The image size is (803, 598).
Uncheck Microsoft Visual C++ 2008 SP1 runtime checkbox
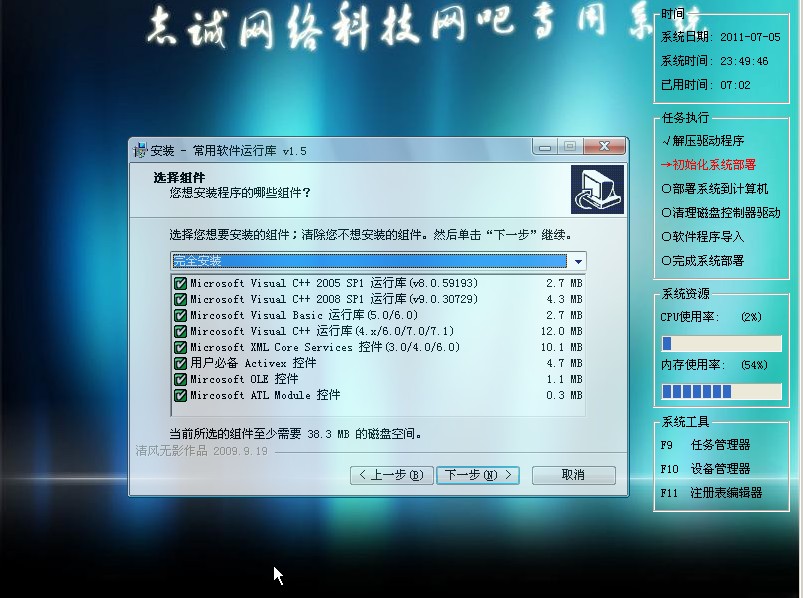[x=180, y=299]
